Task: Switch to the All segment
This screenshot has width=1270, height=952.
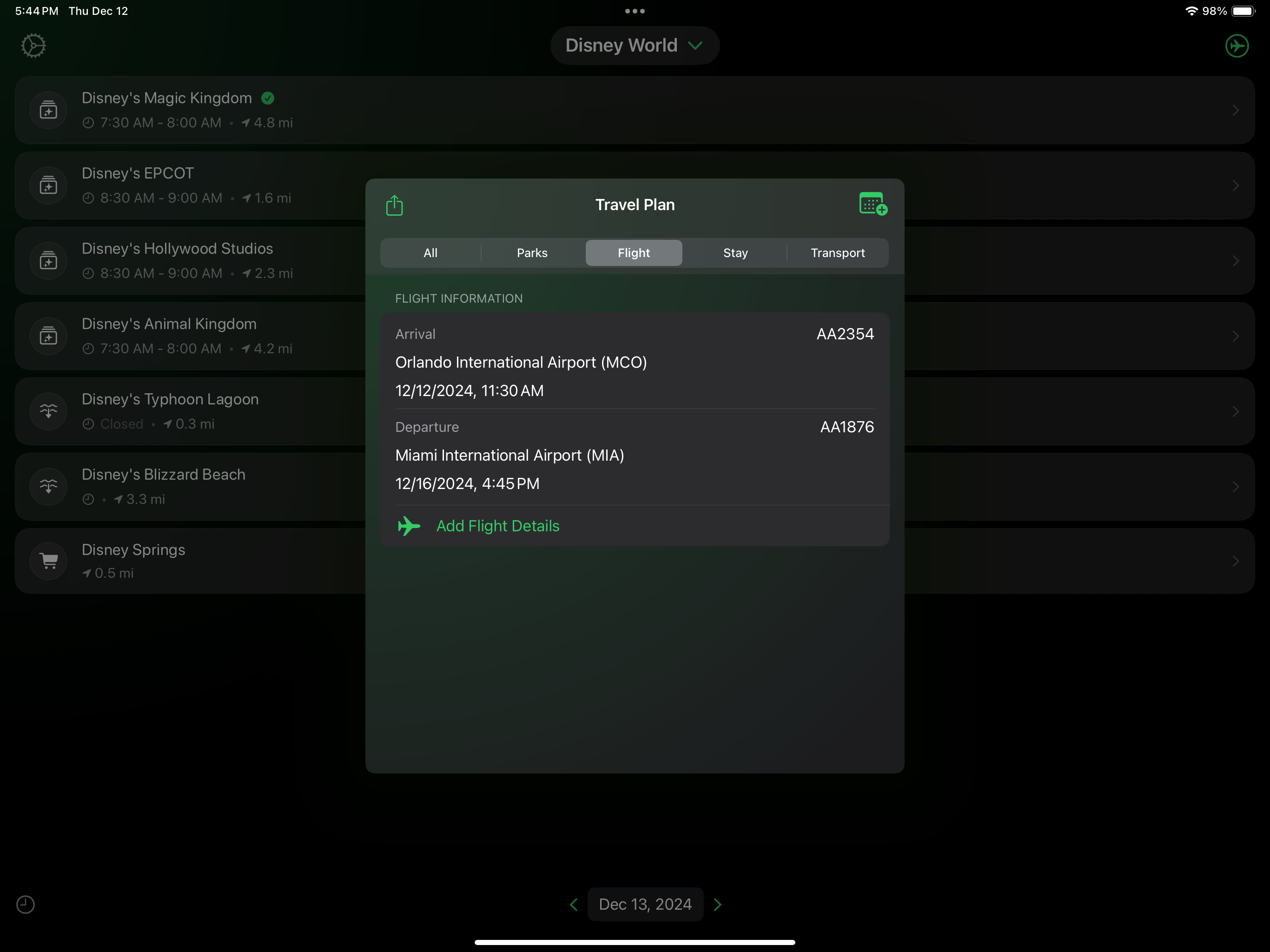Action: coord(430,252)
